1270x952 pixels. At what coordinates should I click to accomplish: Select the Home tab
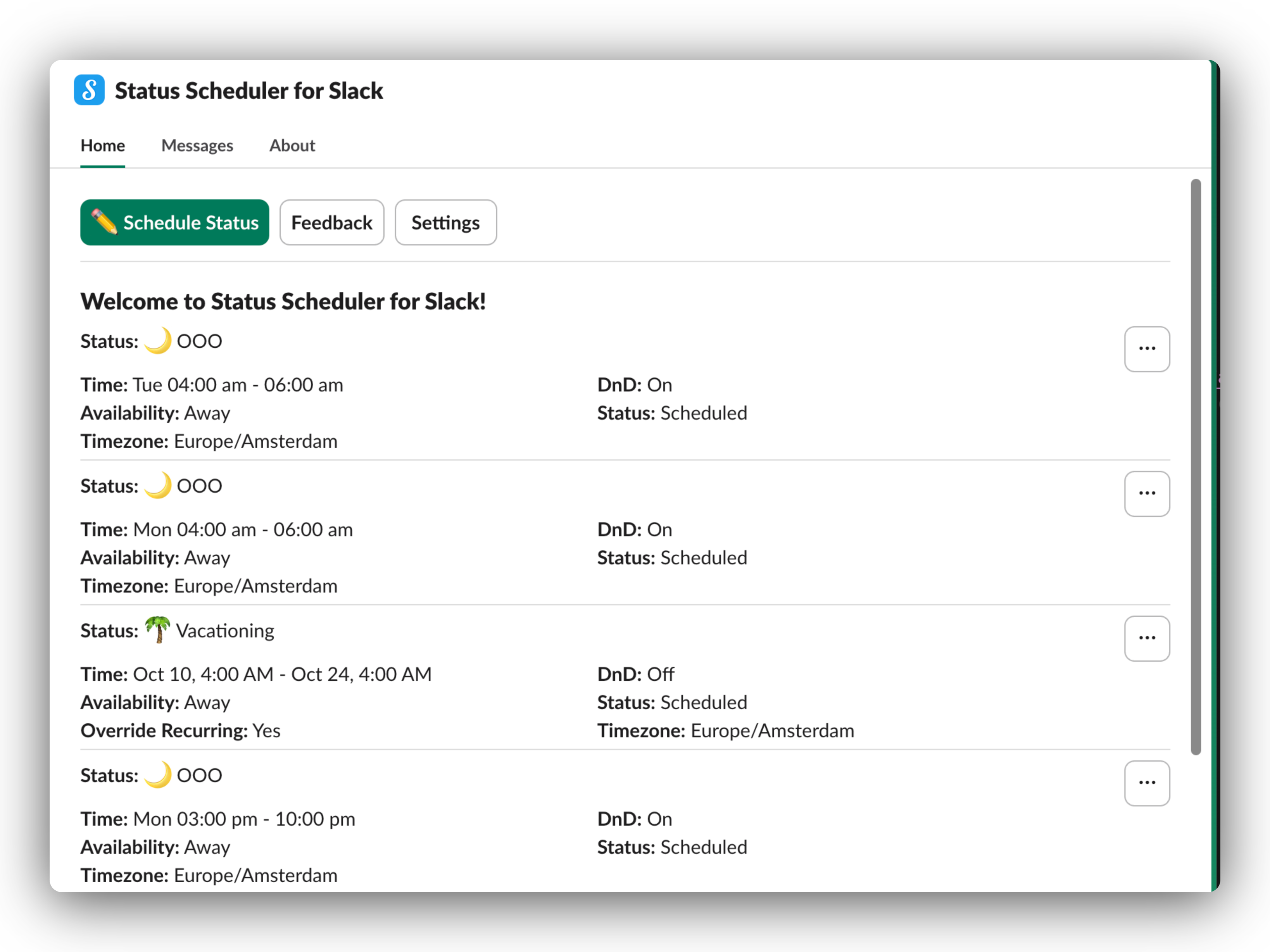pos(103,146)
